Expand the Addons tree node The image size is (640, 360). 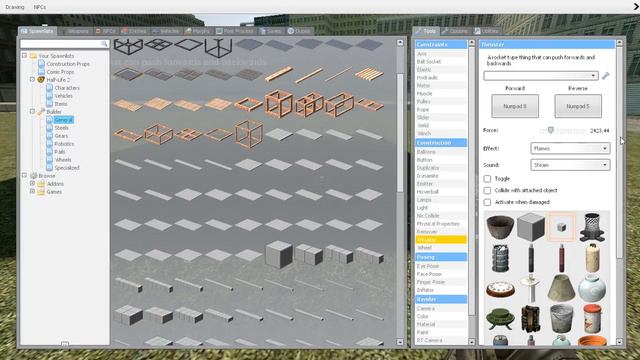[x=32, y=184]
